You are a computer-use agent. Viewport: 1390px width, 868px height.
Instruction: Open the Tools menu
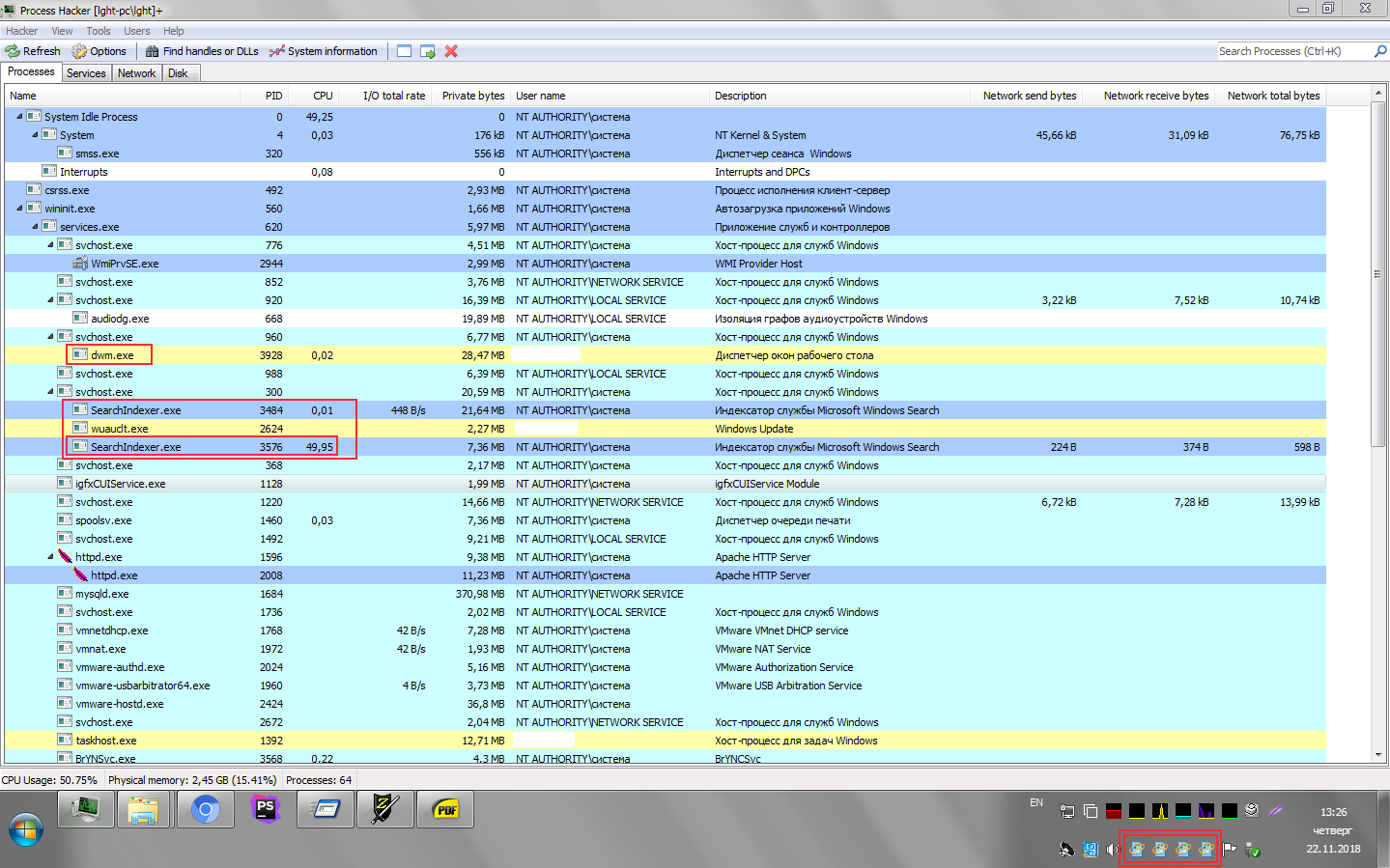pos(99,31)
